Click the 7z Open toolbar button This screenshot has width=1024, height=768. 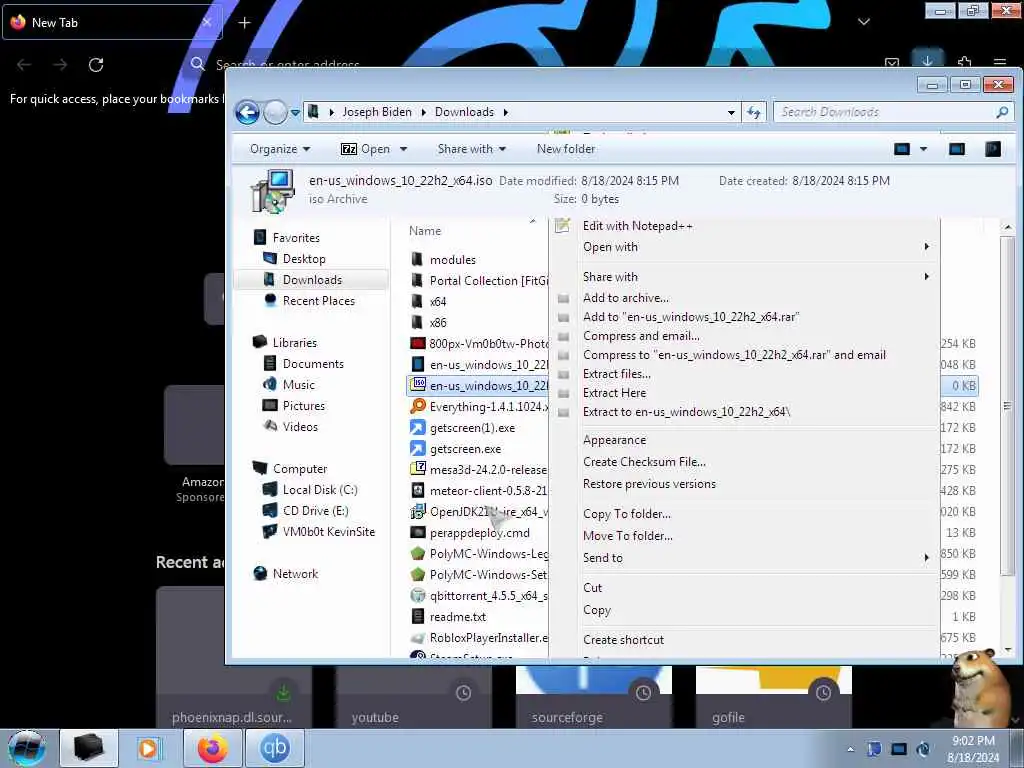[x=366, y=150]
